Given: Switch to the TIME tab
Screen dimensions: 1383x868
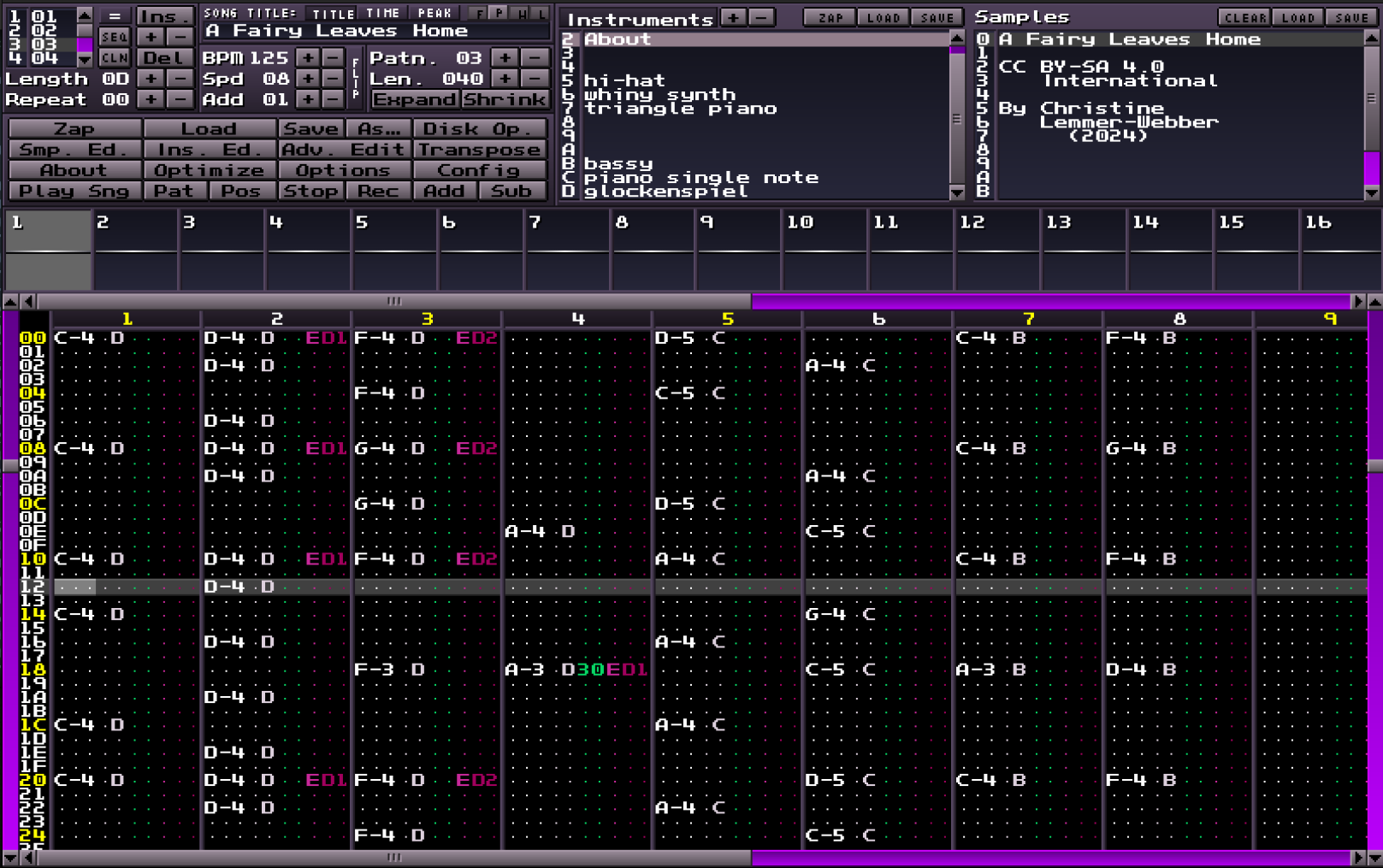Looking at the screenshot, I should [x=382, y=13].
